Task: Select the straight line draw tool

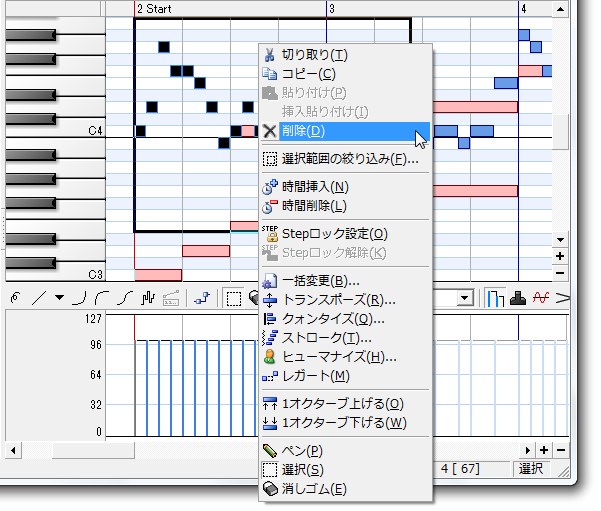Action: [x=39, y=298]
